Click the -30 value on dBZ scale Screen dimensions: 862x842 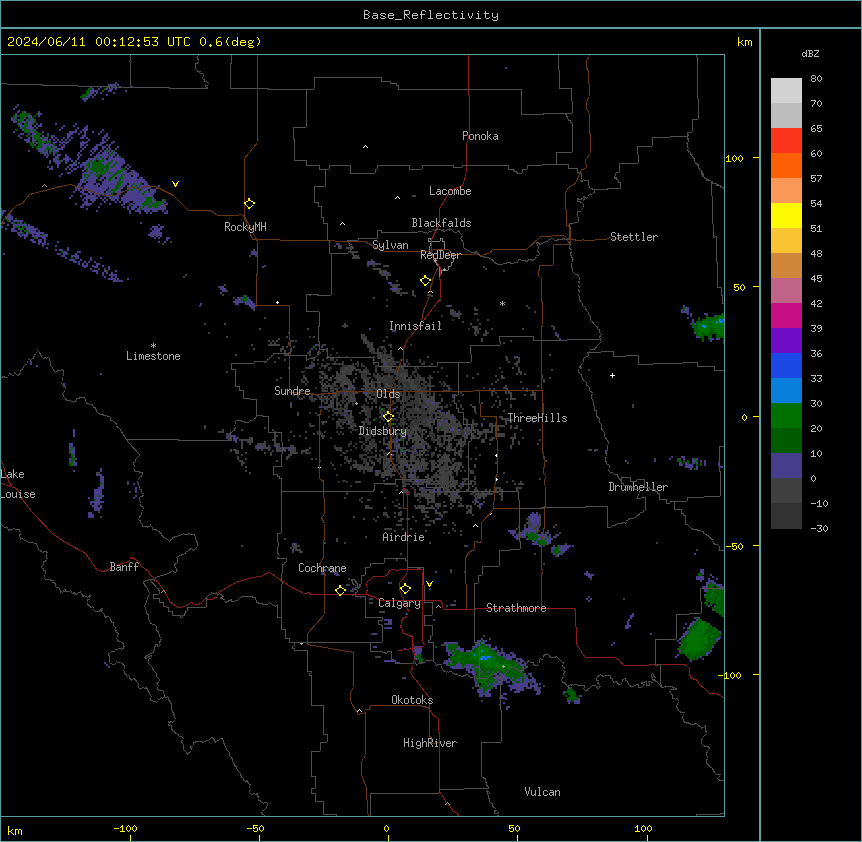[819, 528]
